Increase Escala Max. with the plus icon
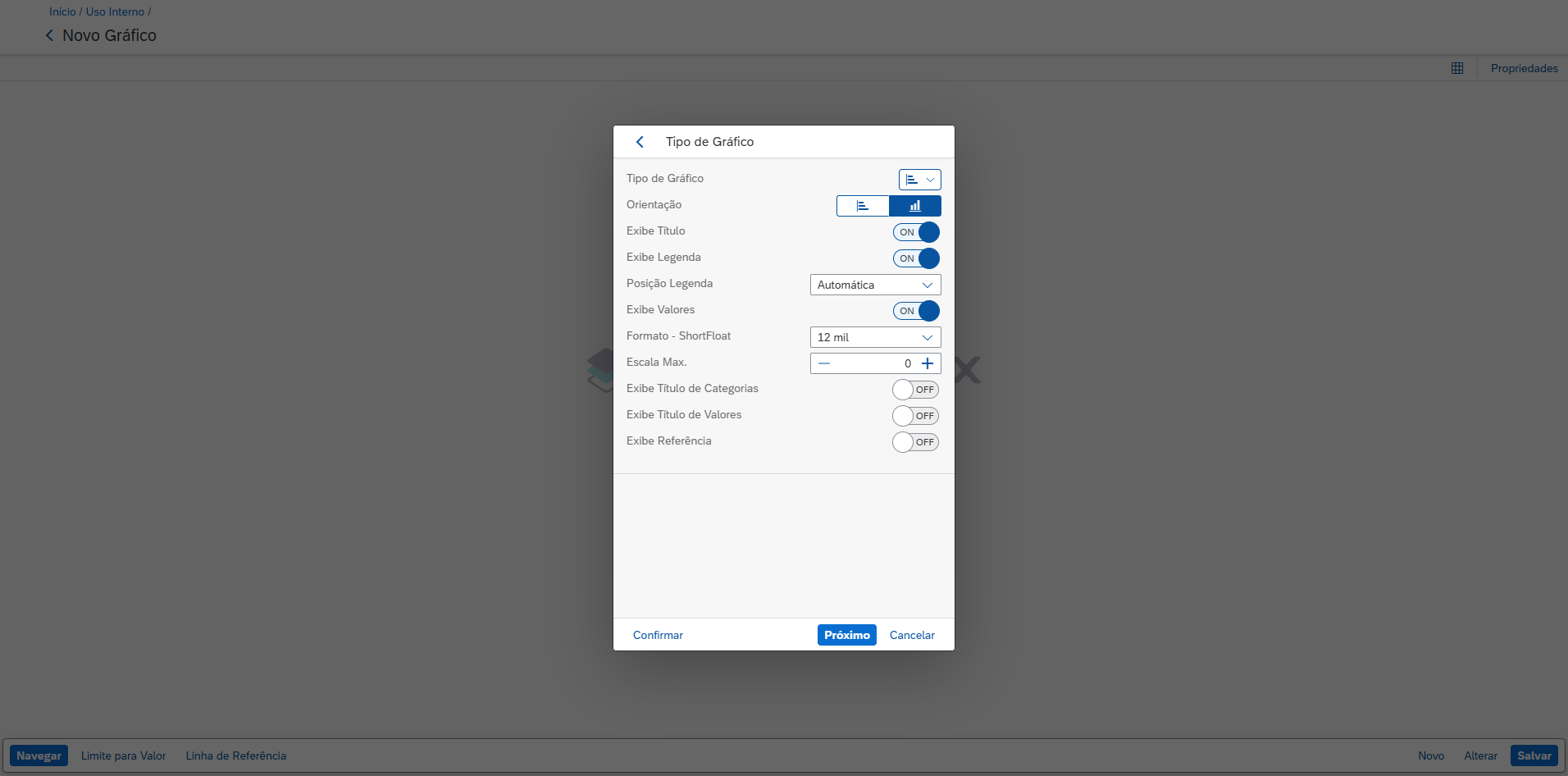The image size is (1568, 776). [x=928, y=363]
